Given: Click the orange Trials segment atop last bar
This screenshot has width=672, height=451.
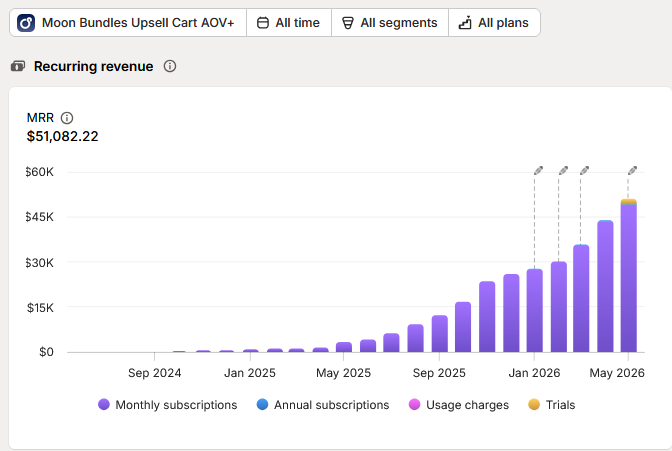Looking at the screenshot, I should click(x=629, y=201).
